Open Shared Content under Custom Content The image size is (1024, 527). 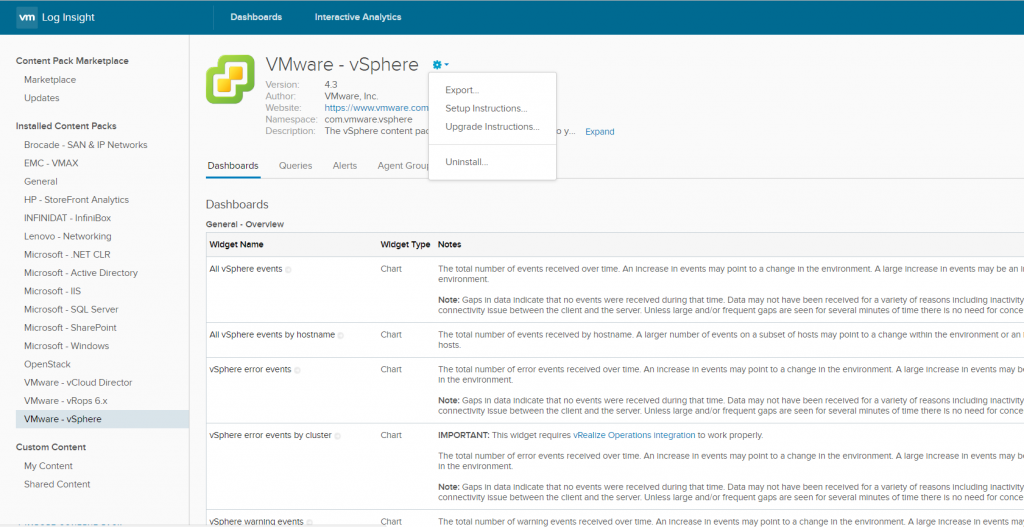[x=57, y=485]
